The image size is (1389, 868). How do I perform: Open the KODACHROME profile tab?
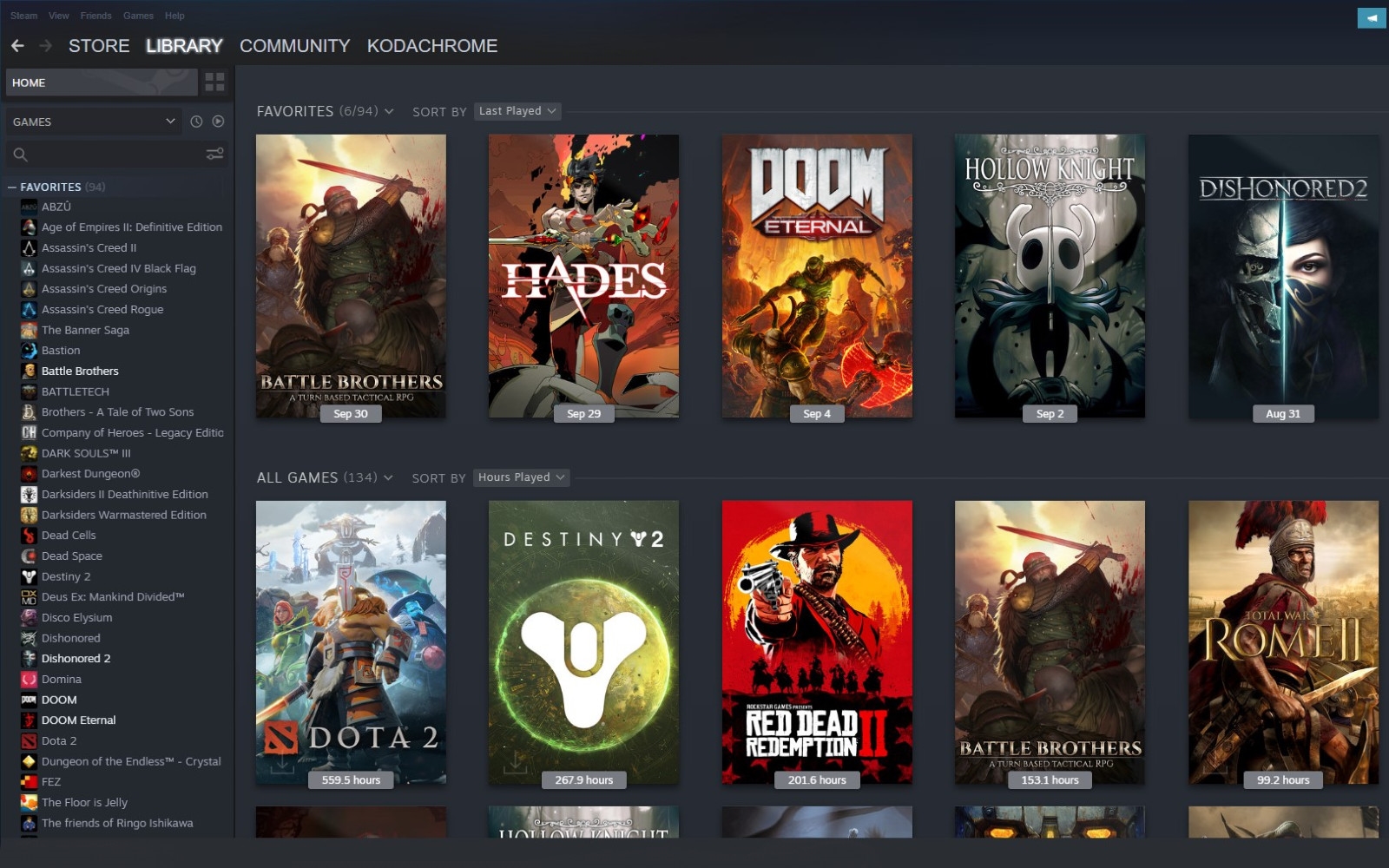(432, 46)
